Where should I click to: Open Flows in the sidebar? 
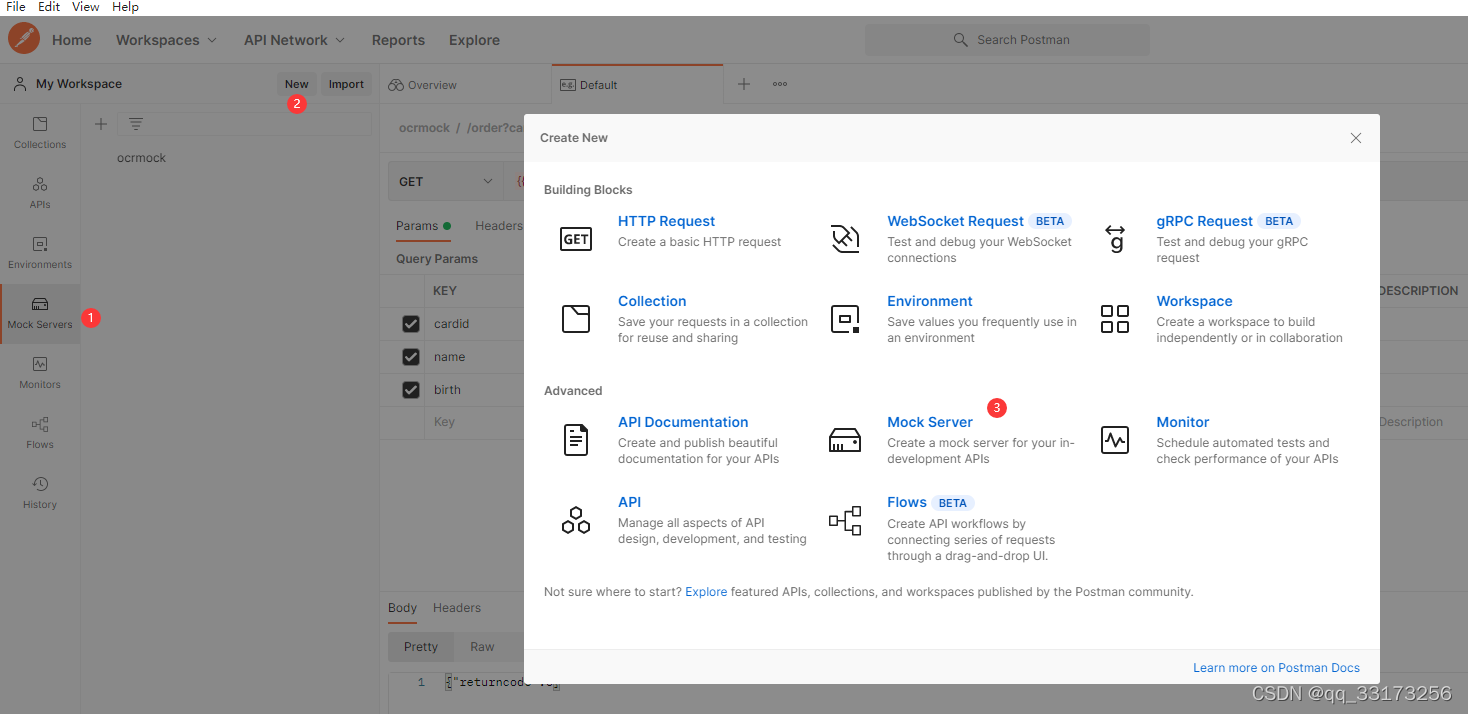click(x=40, y=433)
